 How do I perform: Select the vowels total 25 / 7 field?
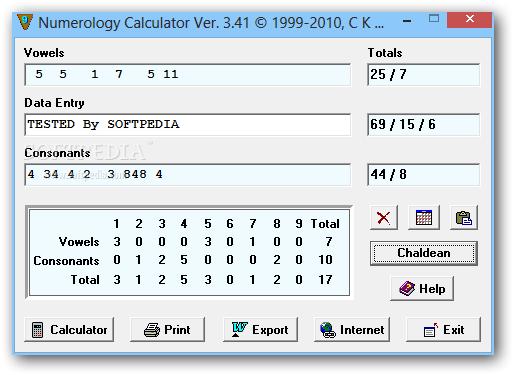tap(424, 75)
